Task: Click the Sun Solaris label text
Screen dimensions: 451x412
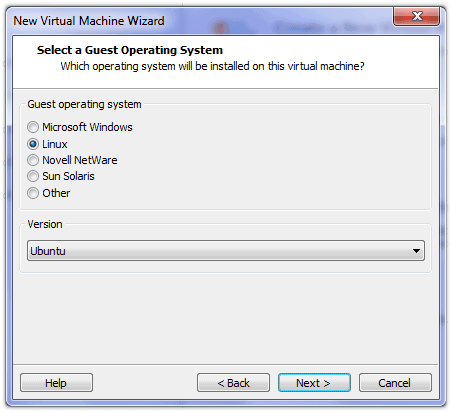Action: (68, 176)
